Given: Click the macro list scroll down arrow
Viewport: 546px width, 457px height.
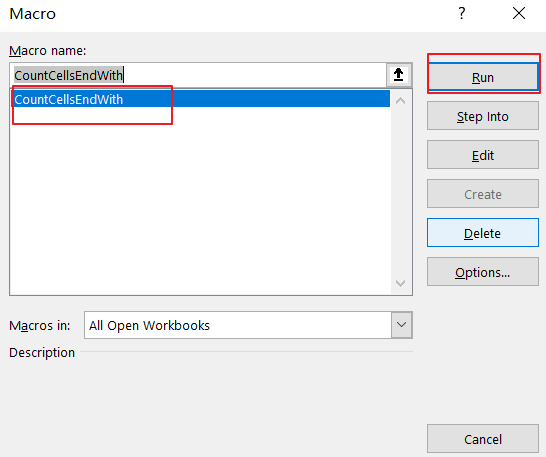Looking at the screenshot, I should point(400,283).
